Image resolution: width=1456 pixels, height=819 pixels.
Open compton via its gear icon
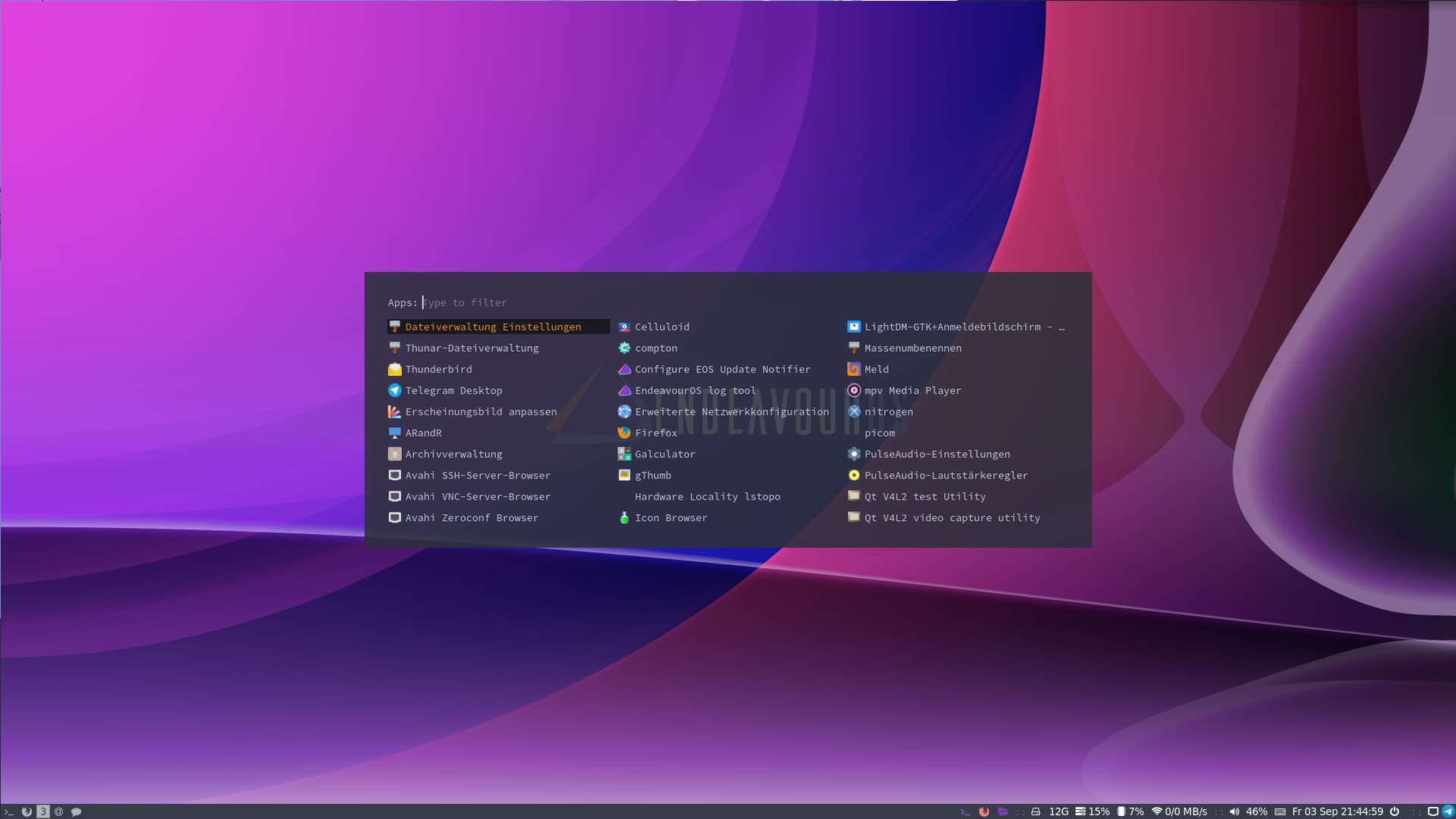coord(624,348)
